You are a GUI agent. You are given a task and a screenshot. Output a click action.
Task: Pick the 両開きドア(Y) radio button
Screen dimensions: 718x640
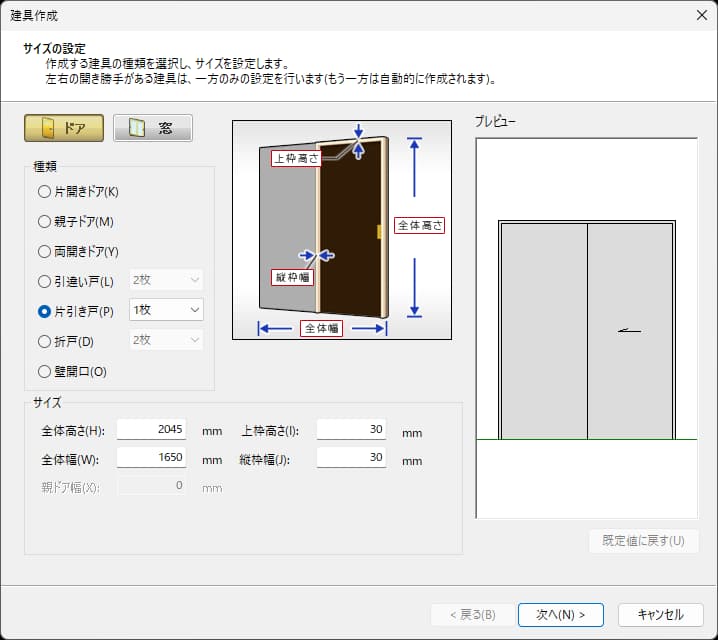(x=78, y=251)
